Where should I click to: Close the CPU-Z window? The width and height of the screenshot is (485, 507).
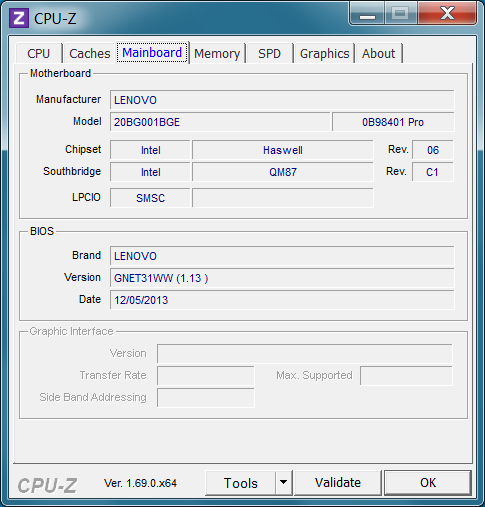pyautogui.click(x=447, y=14)
